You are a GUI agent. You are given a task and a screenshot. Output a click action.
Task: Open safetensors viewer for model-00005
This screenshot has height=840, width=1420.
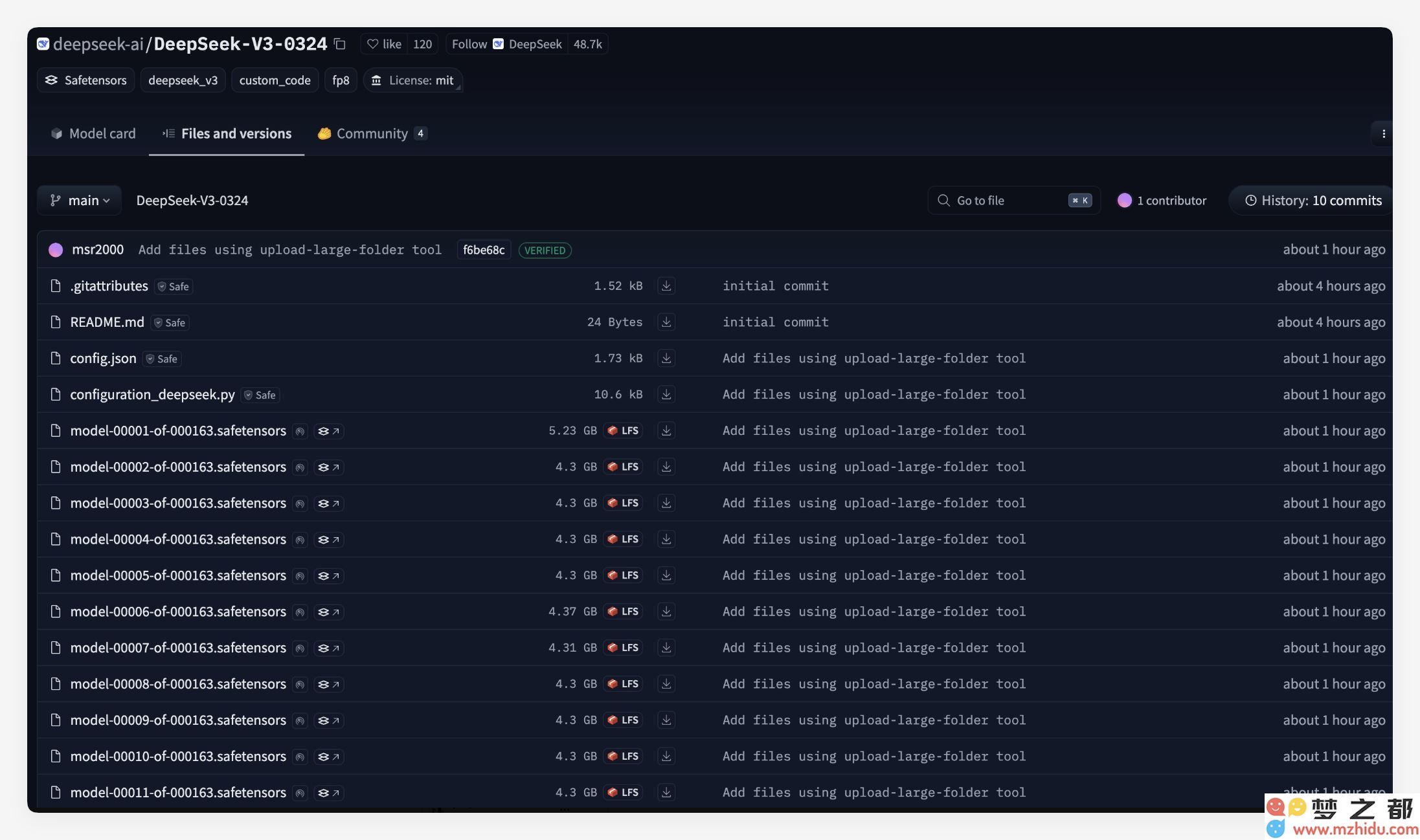[x=329, y=576]
